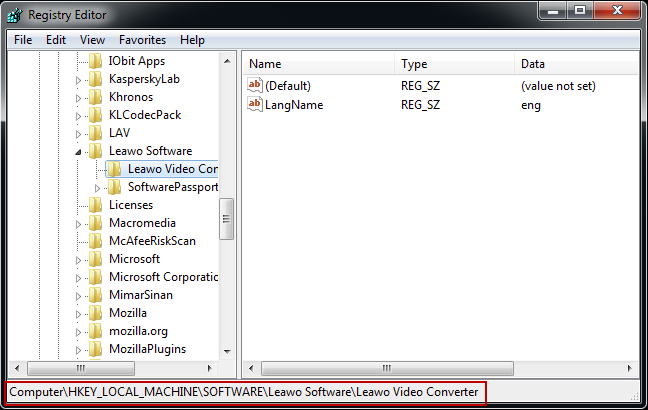This screenshot has width=648, height=410.
Task: Click the status bar registry path text
Action: (243, 392)
